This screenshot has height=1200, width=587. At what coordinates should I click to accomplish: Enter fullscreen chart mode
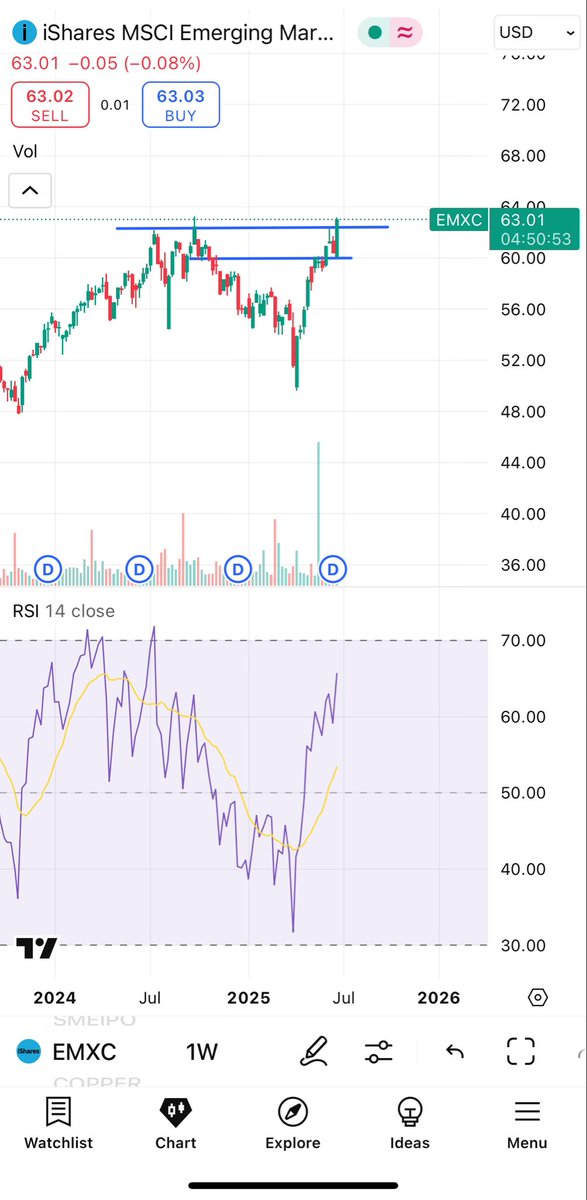click(521, 1051)
